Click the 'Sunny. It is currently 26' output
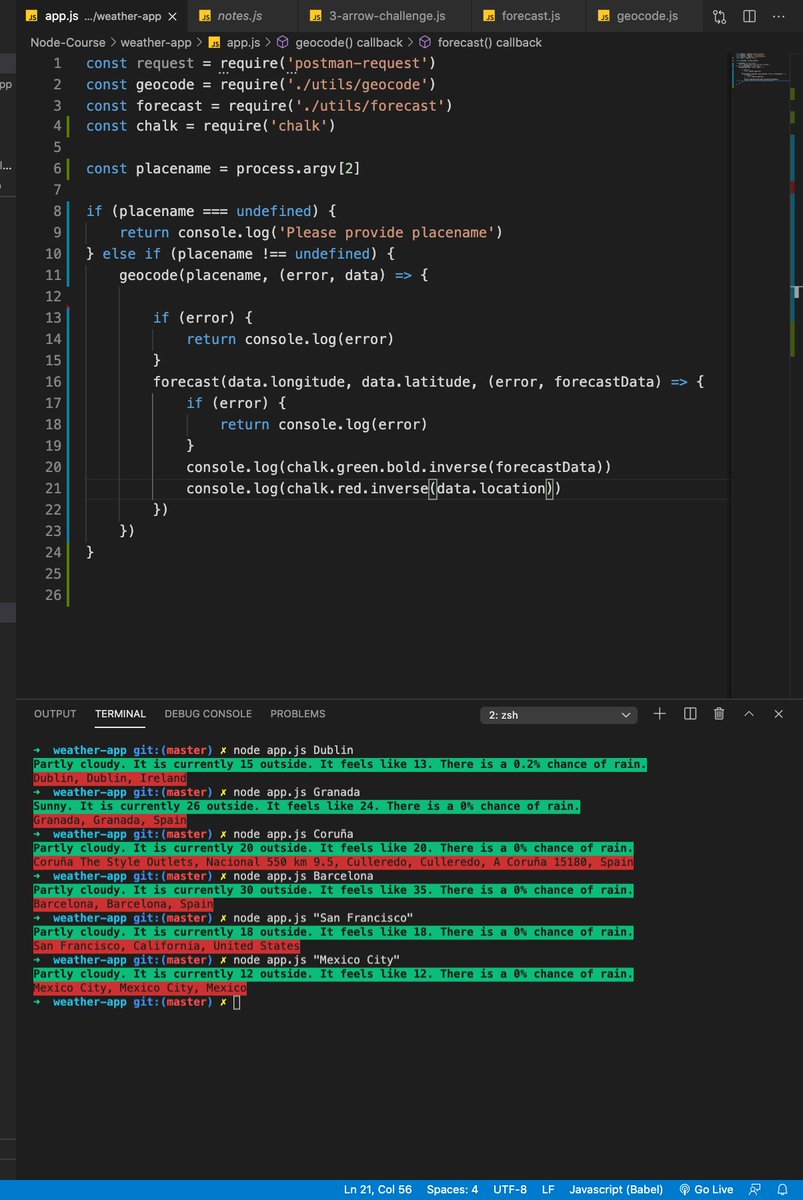The image size is (803, 1200). [x=306, y=806]
